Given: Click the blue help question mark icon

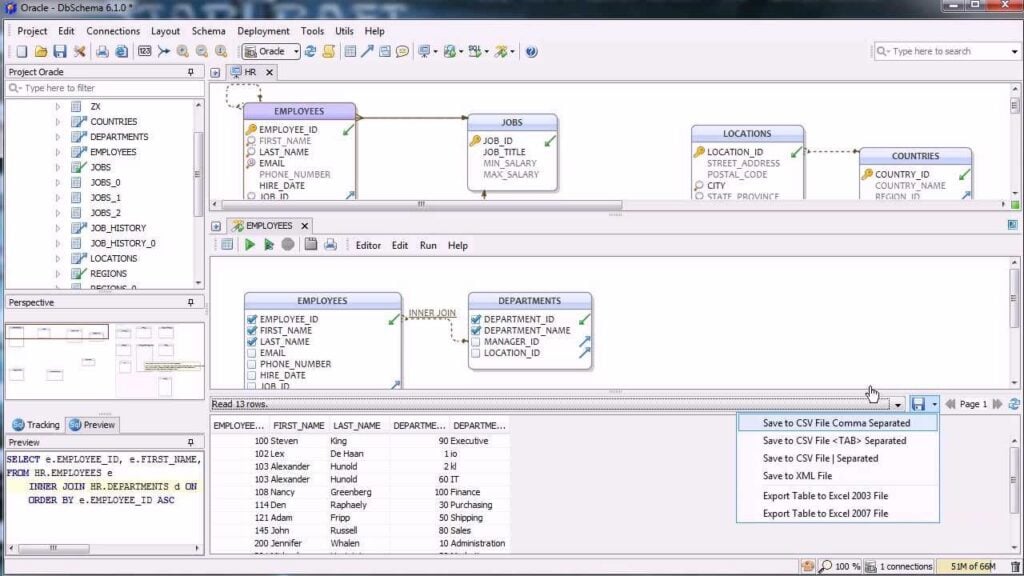Looking at the screenshot, I should 532,52.
